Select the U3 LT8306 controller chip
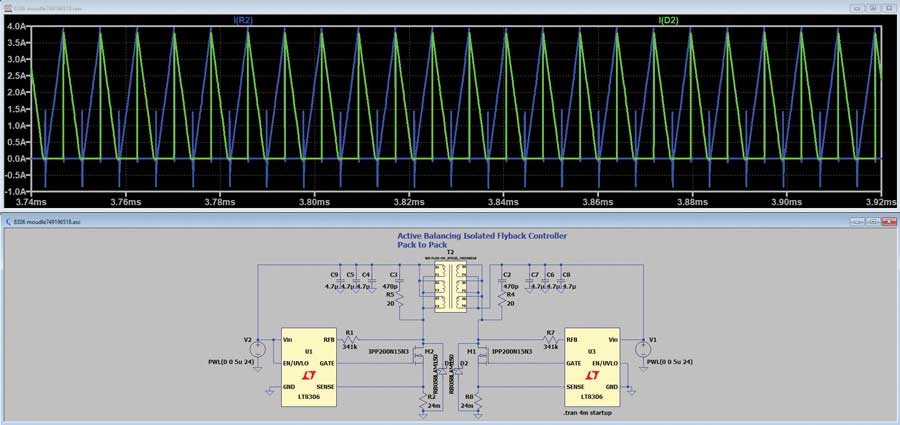This screenshot has height=425, width=900. coord(591,366)
